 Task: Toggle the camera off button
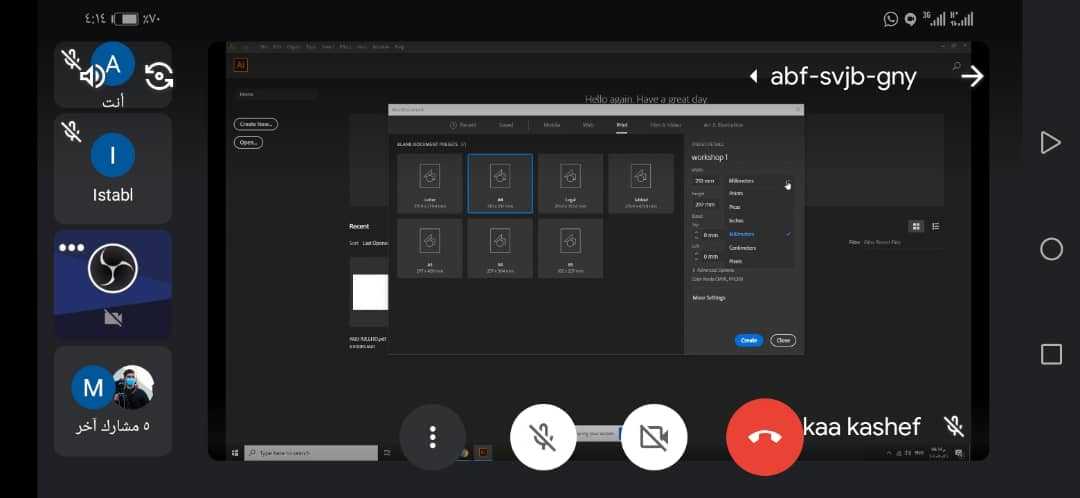654,437
